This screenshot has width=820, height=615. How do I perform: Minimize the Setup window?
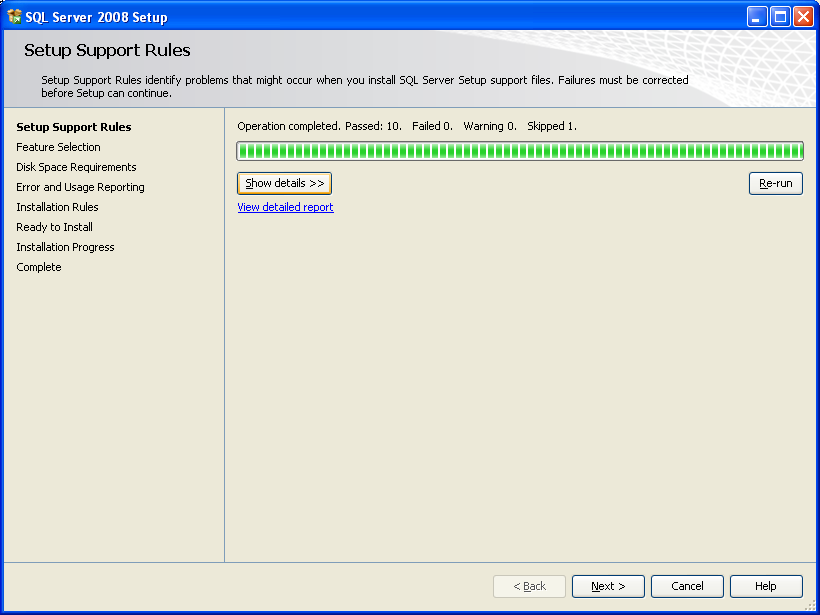click(x=756, y=17)
